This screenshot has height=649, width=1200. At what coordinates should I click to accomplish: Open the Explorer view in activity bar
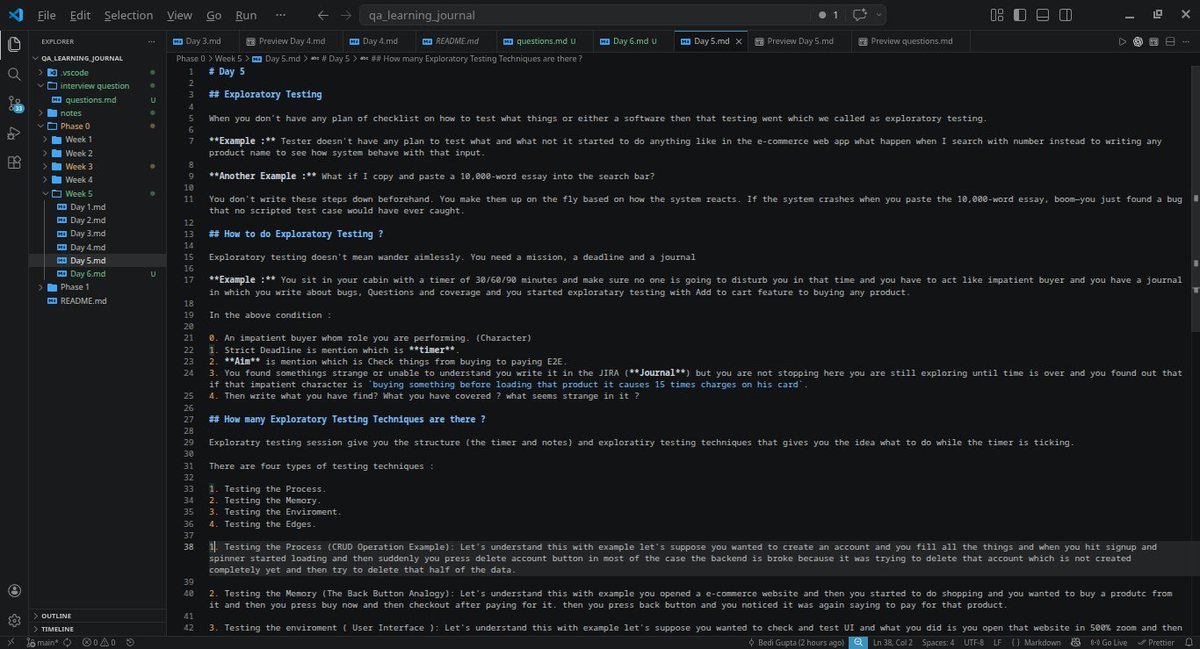pos(14,44)
